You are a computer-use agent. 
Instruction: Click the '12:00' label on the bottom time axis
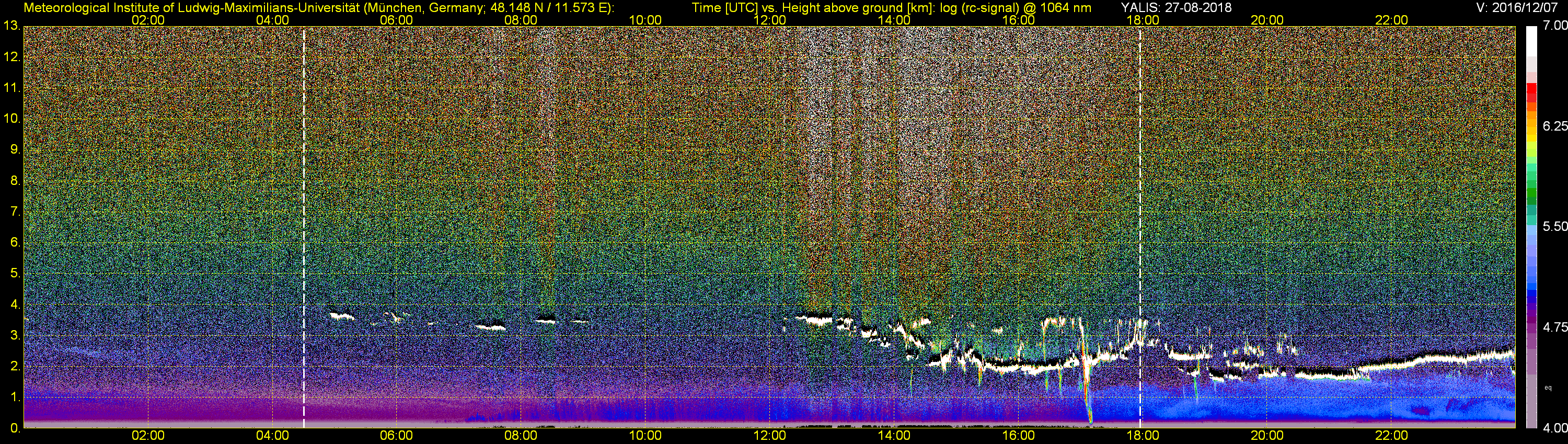(x=769, y=436)
